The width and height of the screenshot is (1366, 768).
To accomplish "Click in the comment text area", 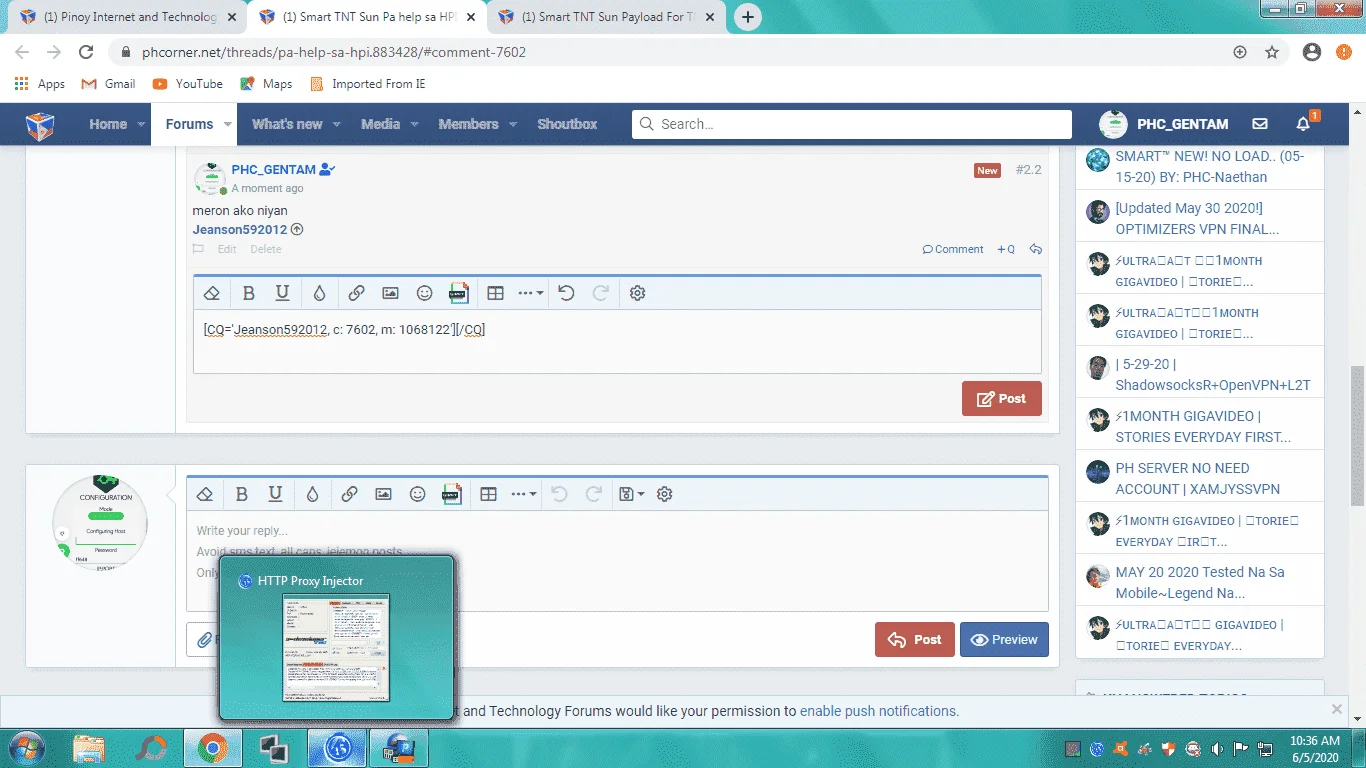I will pos(617,341).
